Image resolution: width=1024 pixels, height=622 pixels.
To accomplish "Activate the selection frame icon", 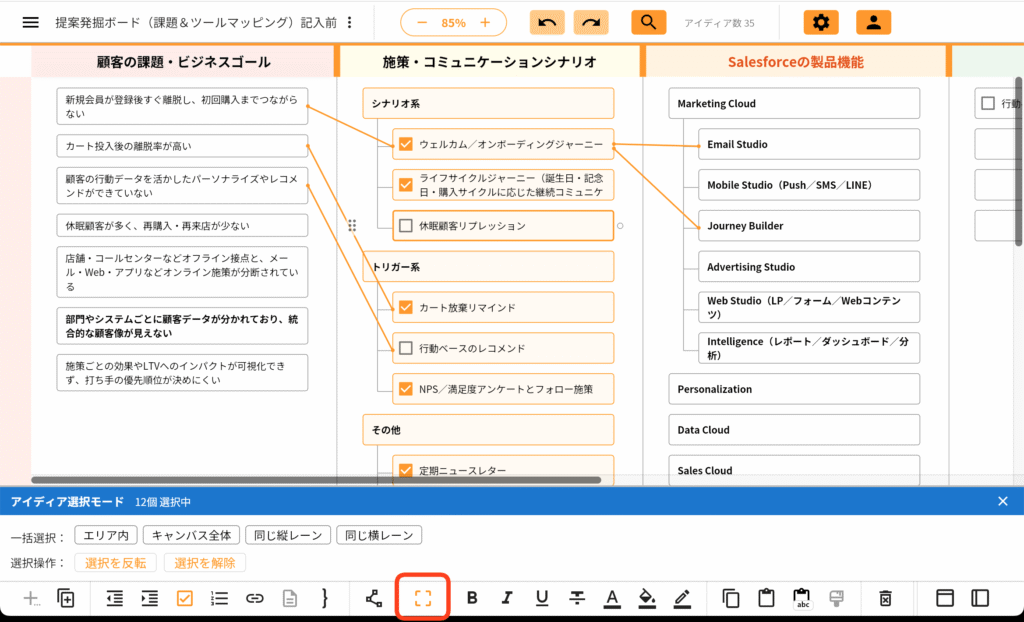I will (422, 597).
